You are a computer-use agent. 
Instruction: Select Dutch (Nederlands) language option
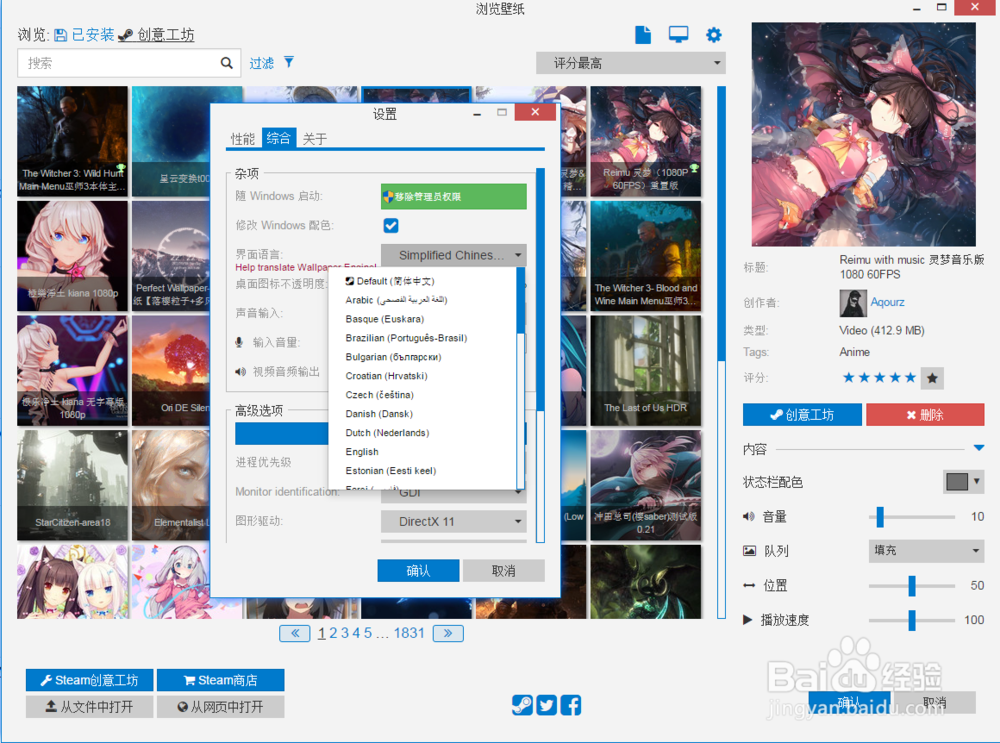pyautogui.click(x=422, y=432)
